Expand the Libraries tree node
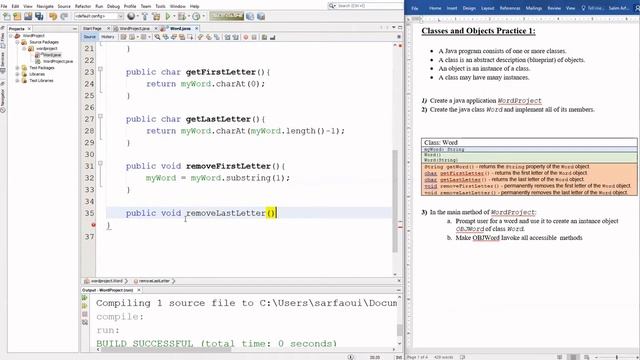 (x=17, y=74)
